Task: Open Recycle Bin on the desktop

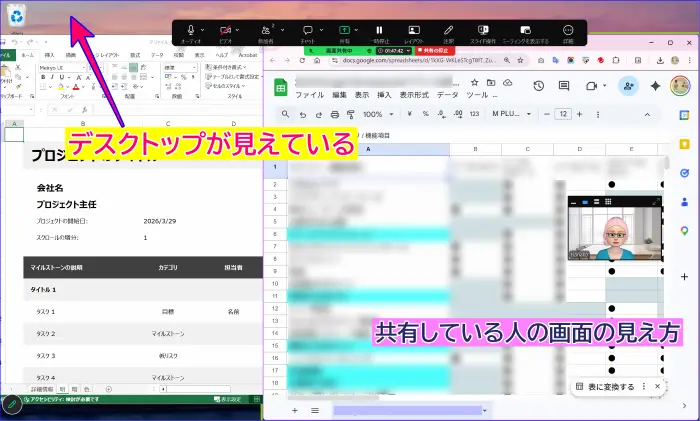Action: point(17,16)
